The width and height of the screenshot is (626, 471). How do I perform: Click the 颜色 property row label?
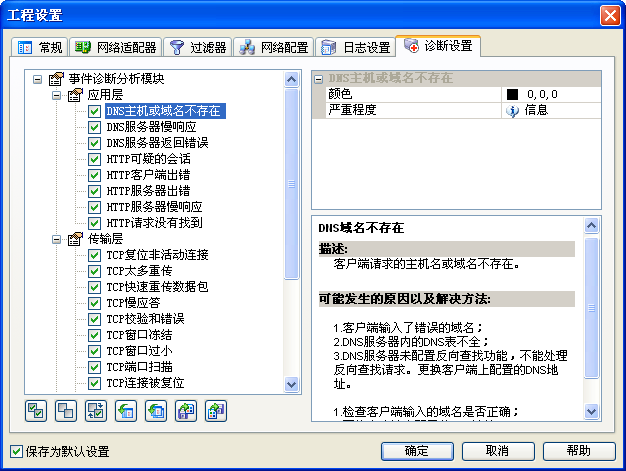340,94
